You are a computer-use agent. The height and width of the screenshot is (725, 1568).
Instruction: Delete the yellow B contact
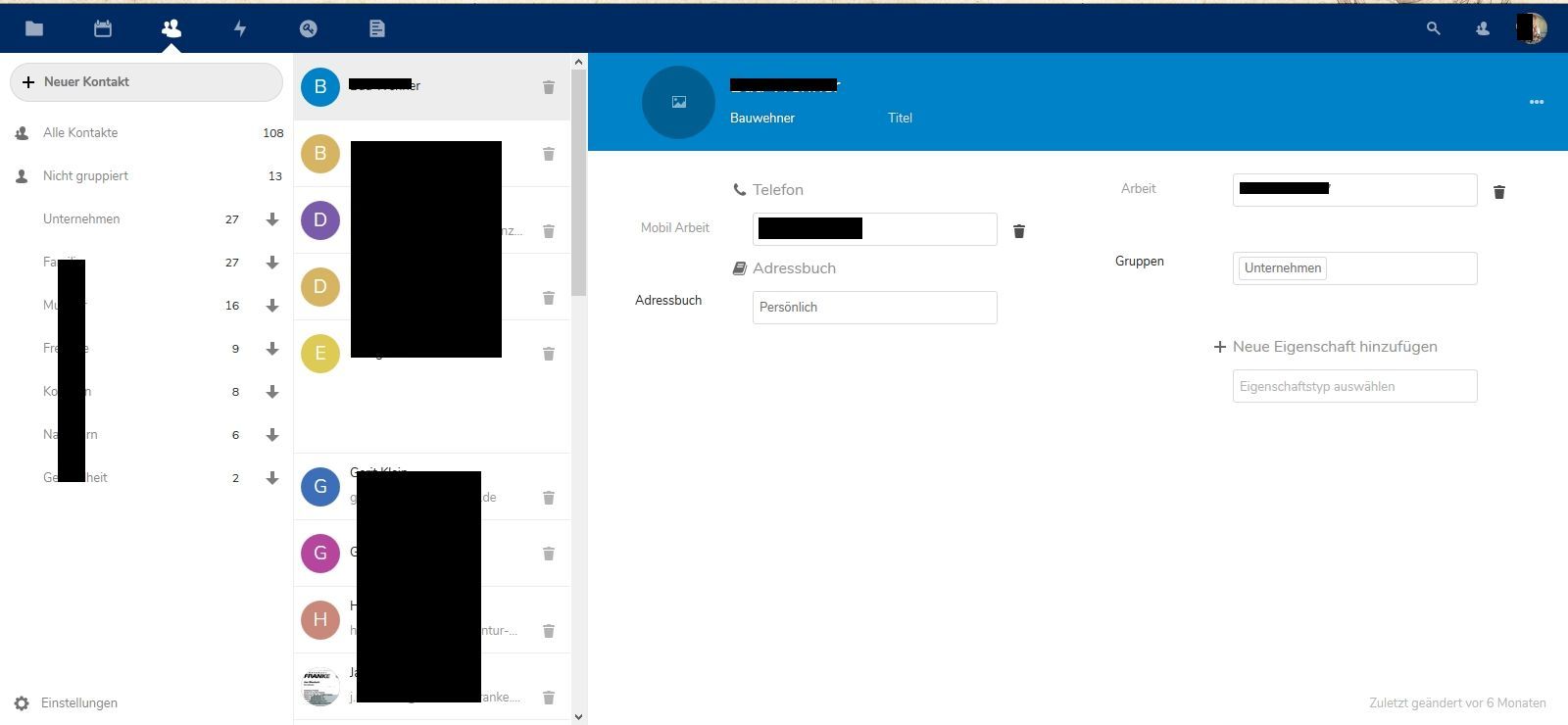549,154
